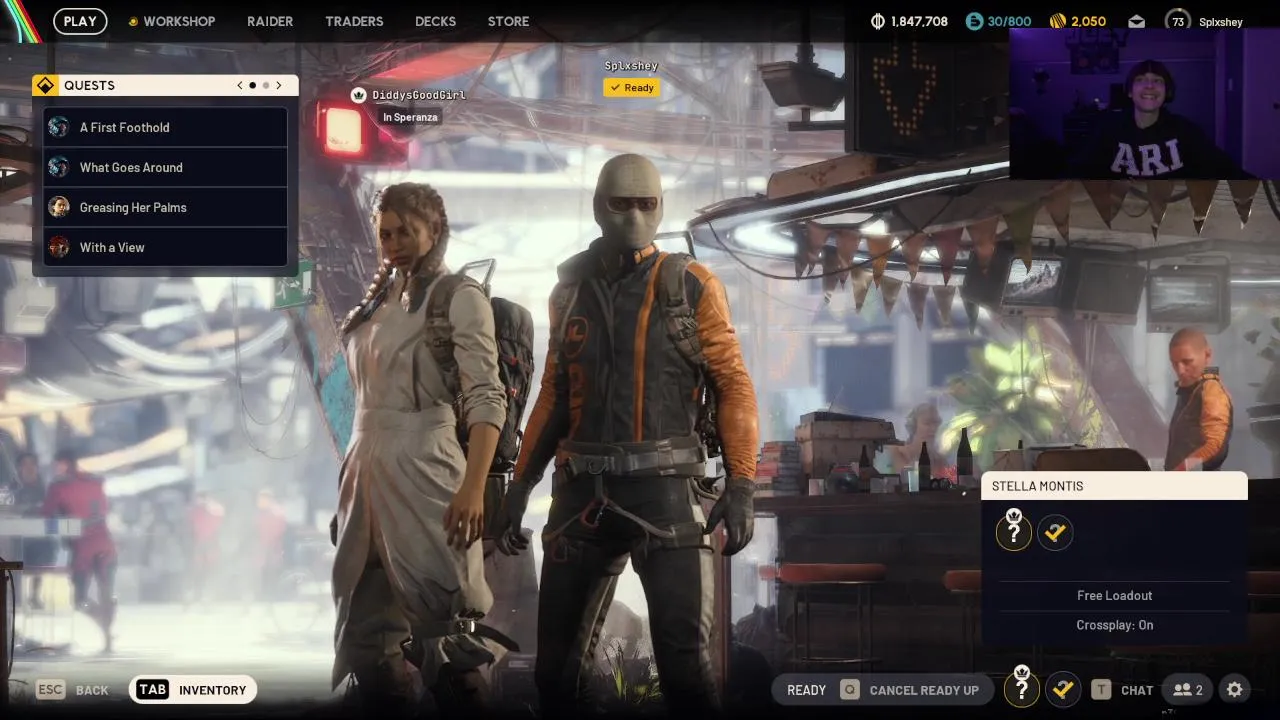
Task: Click the READY status label
Action: pos(806,690)
